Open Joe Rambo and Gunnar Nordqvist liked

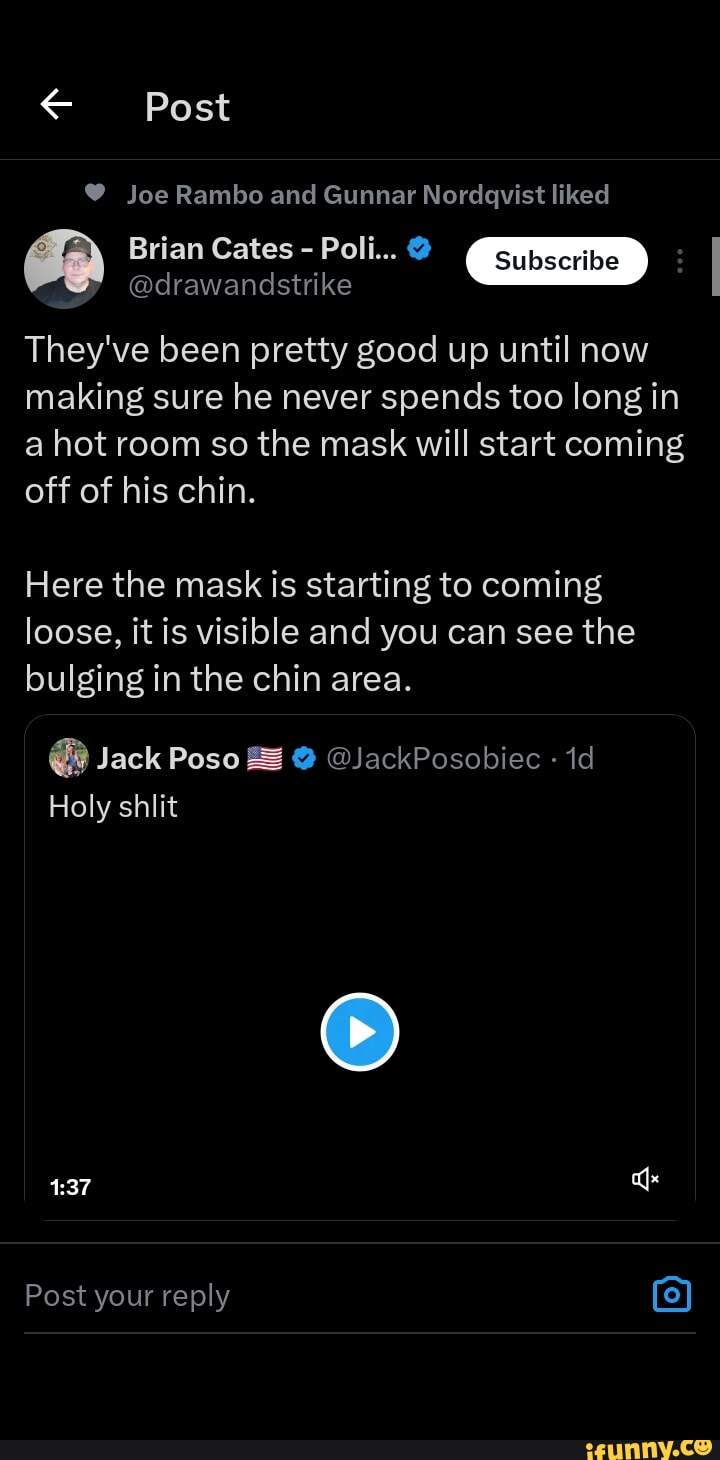pos(368,194)
